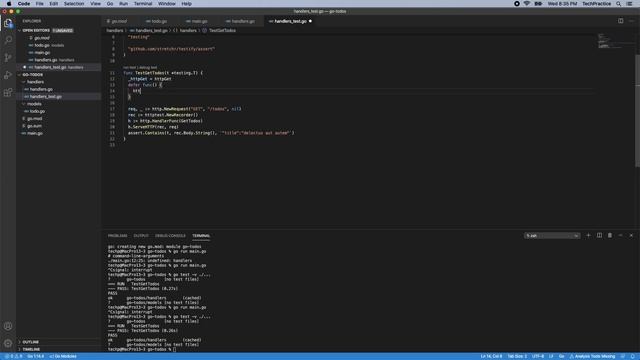This screenshot has width=640, height=360.
Task: Create a new terminal with the plus icon
Action: point(588,236)
